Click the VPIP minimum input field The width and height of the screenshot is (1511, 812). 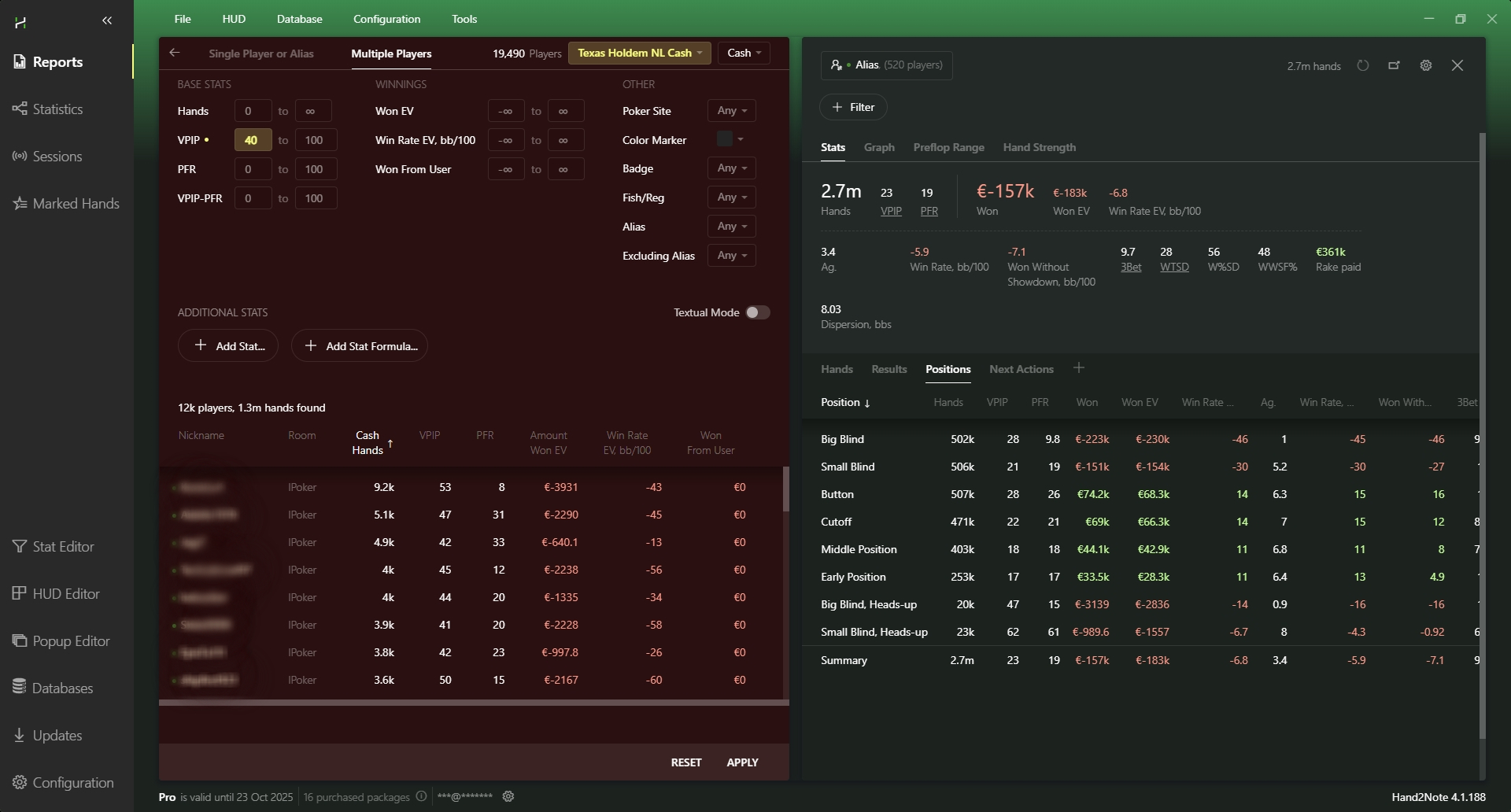point(253,140)
